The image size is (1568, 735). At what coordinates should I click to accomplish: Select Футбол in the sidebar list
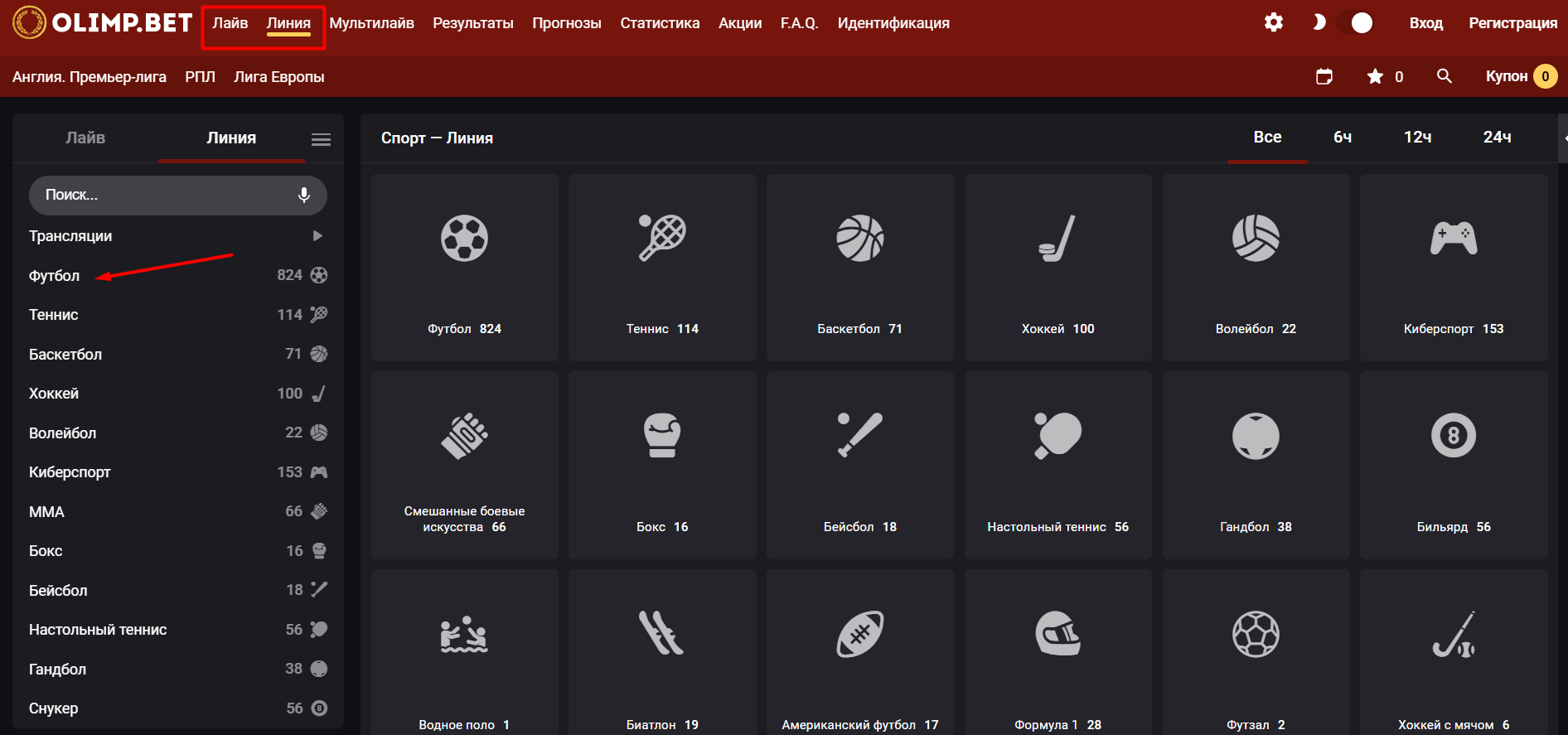pyautogui.click(x=55, y=275)
